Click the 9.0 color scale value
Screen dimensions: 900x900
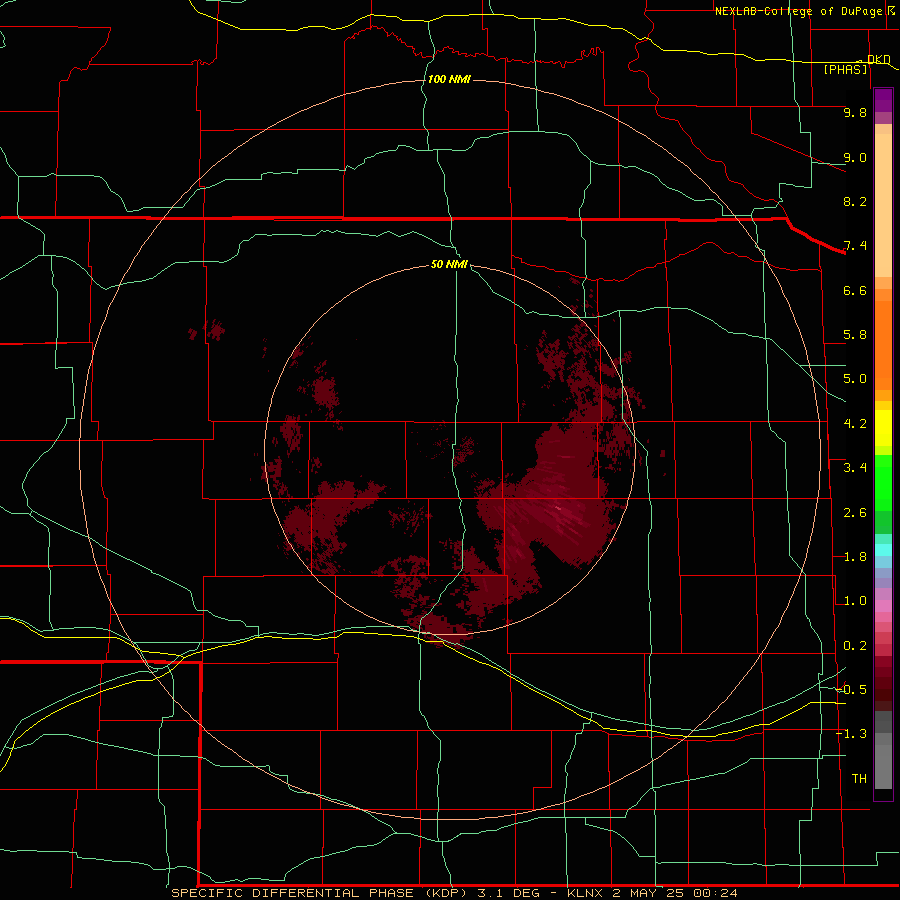point(855,157)
